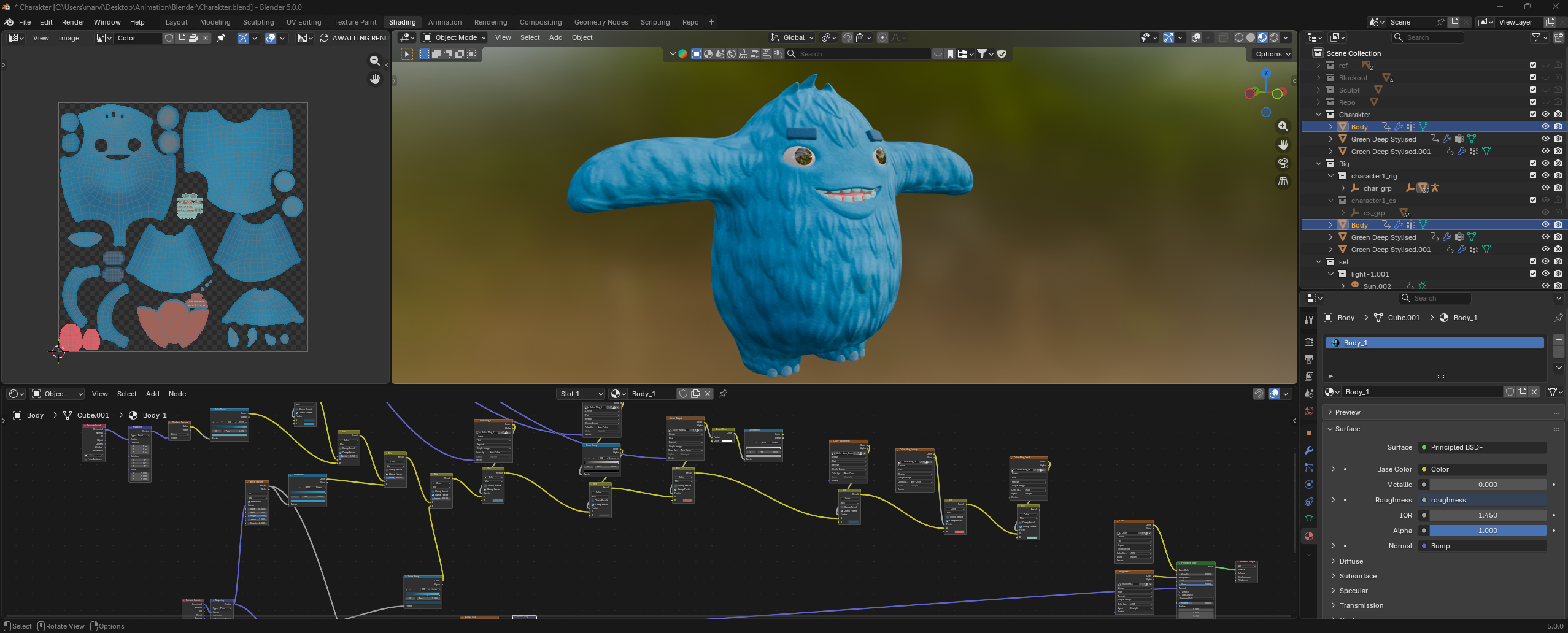Click the pan hand icon in image editor
Image resolution: width=1568 pixels, height=633 pixels.
375,79
